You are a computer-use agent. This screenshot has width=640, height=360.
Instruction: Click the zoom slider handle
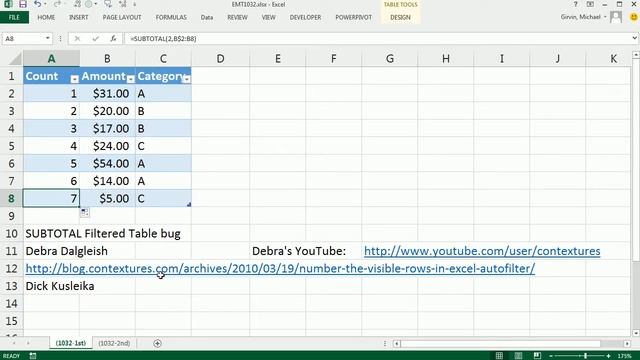coord(586,356)
